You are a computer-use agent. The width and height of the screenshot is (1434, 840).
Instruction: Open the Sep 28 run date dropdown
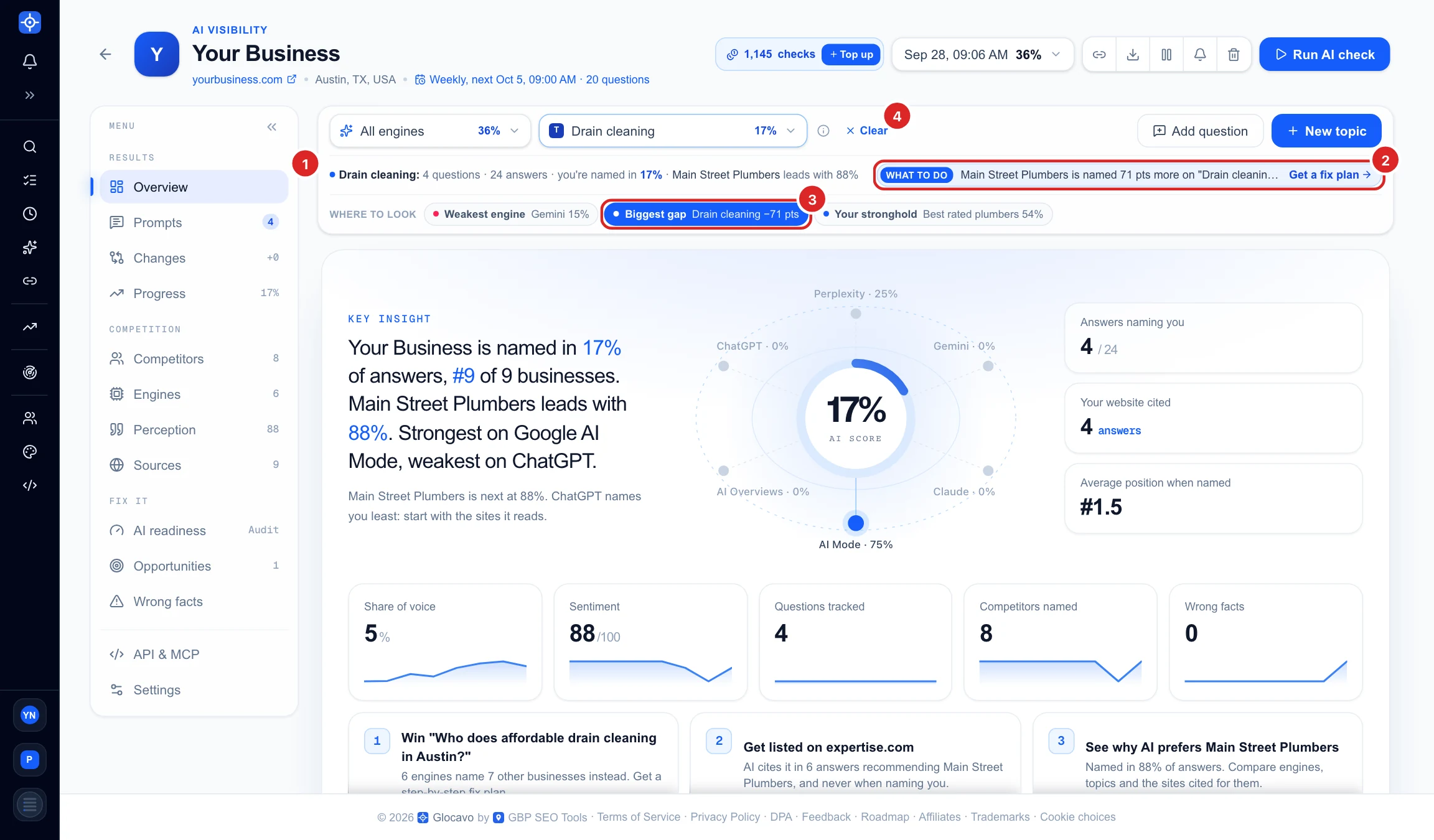coord(983,55)
